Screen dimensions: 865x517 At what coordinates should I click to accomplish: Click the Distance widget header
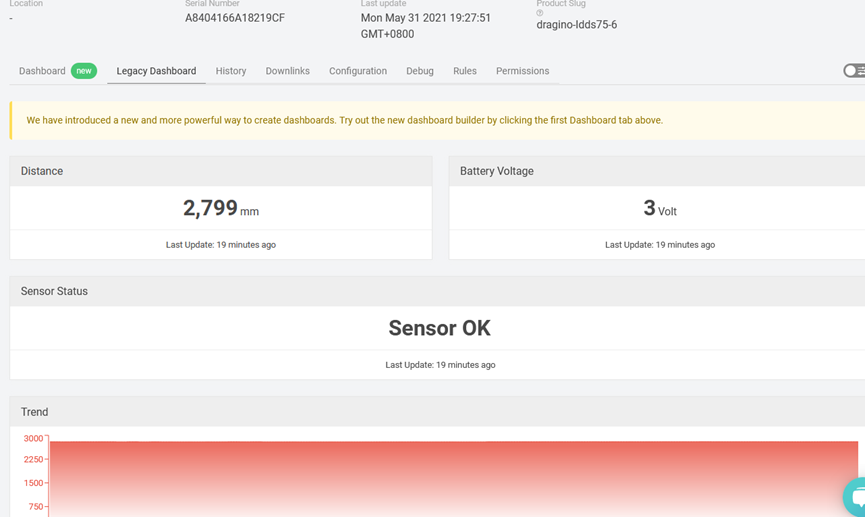point(221,171)
